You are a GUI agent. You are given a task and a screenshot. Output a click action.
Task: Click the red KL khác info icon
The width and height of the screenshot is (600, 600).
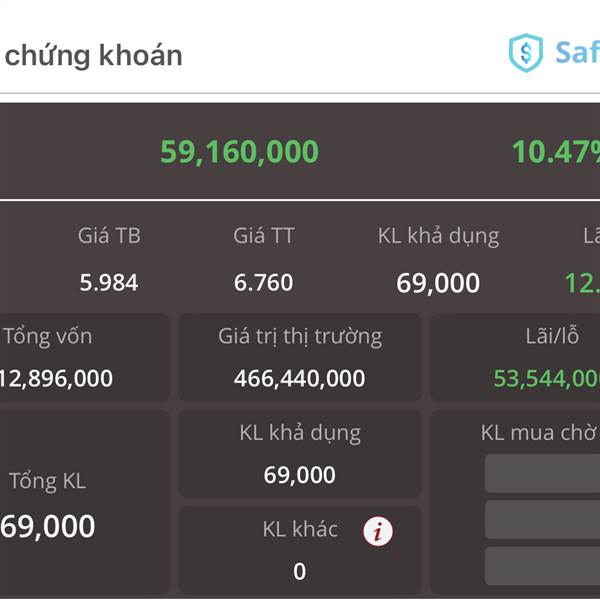click(x=378, y=531)
